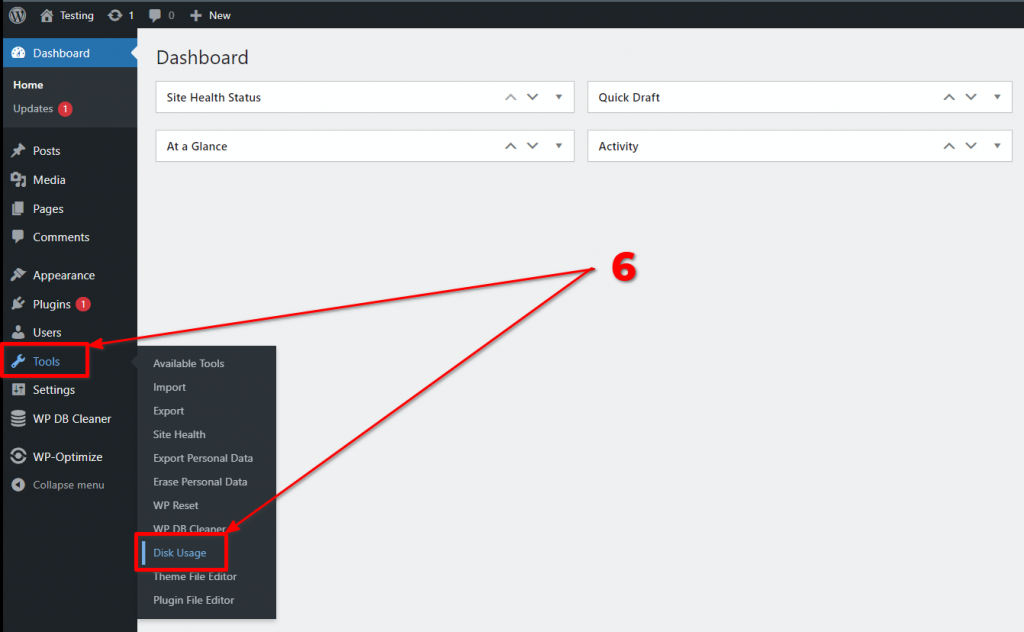Click the Appearance paintbrush icon

pyautogui.click(x=18, y=275)
